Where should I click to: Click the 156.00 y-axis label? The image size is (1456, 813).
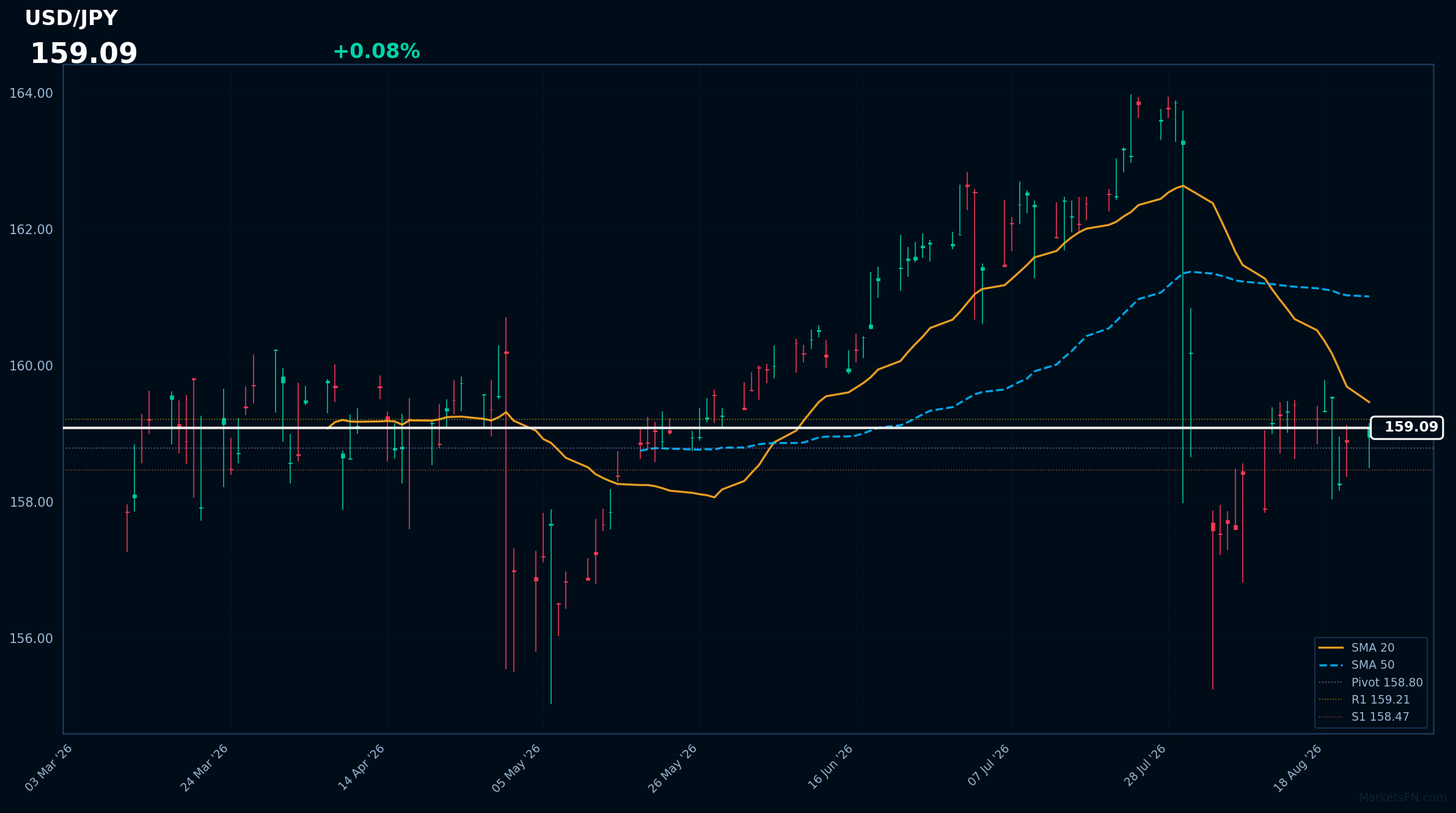tap(31, 639)
